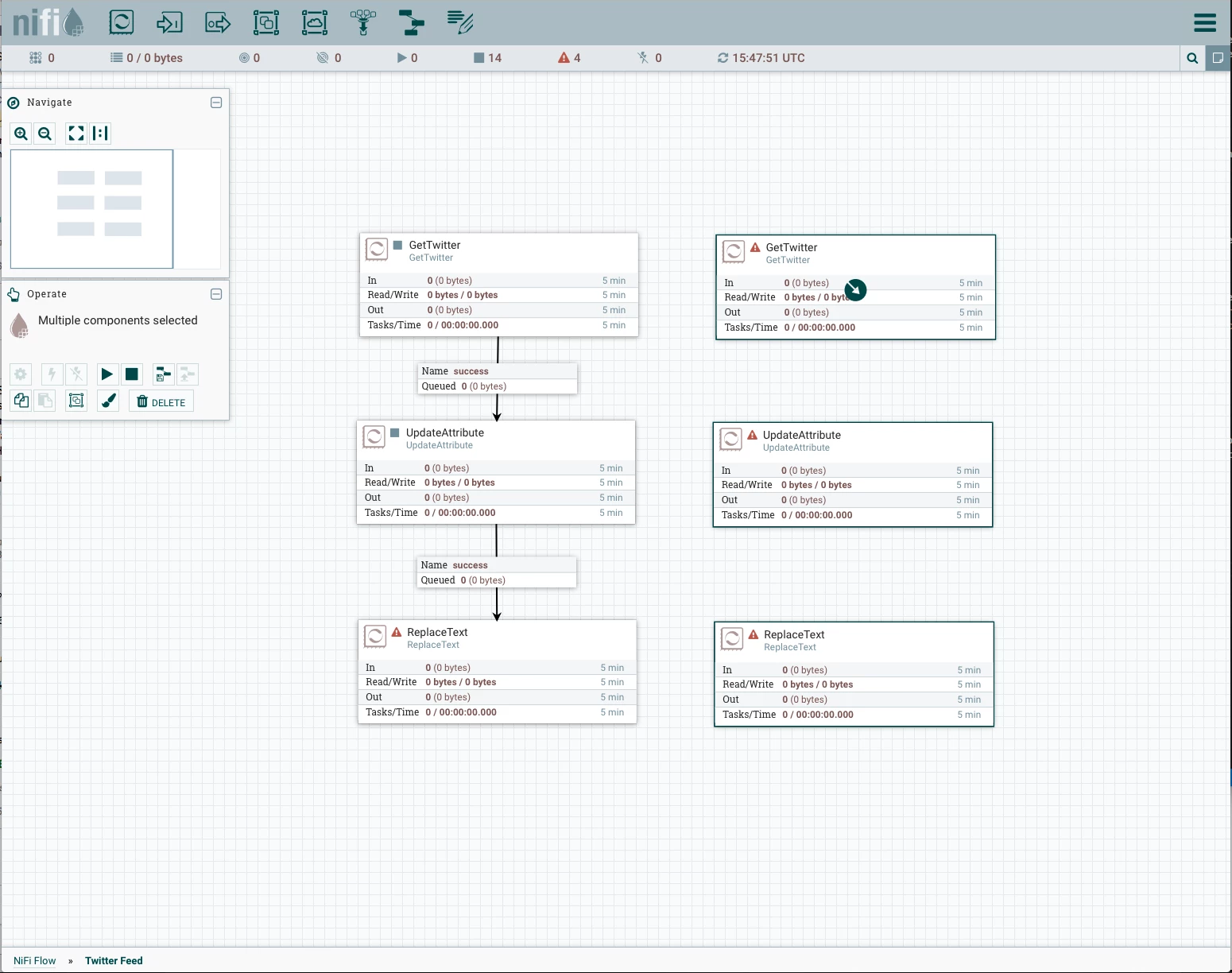The height and width of the screenshot is (973, 1232).
Task: Select the UpdateAttribute processor showing a warning
Action: [x=853, y=475]
